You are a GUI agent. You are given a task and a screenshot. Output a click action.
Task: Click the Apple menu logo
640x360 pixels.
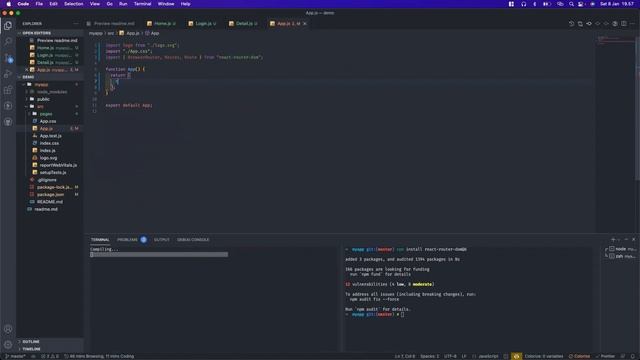(9, 4)
